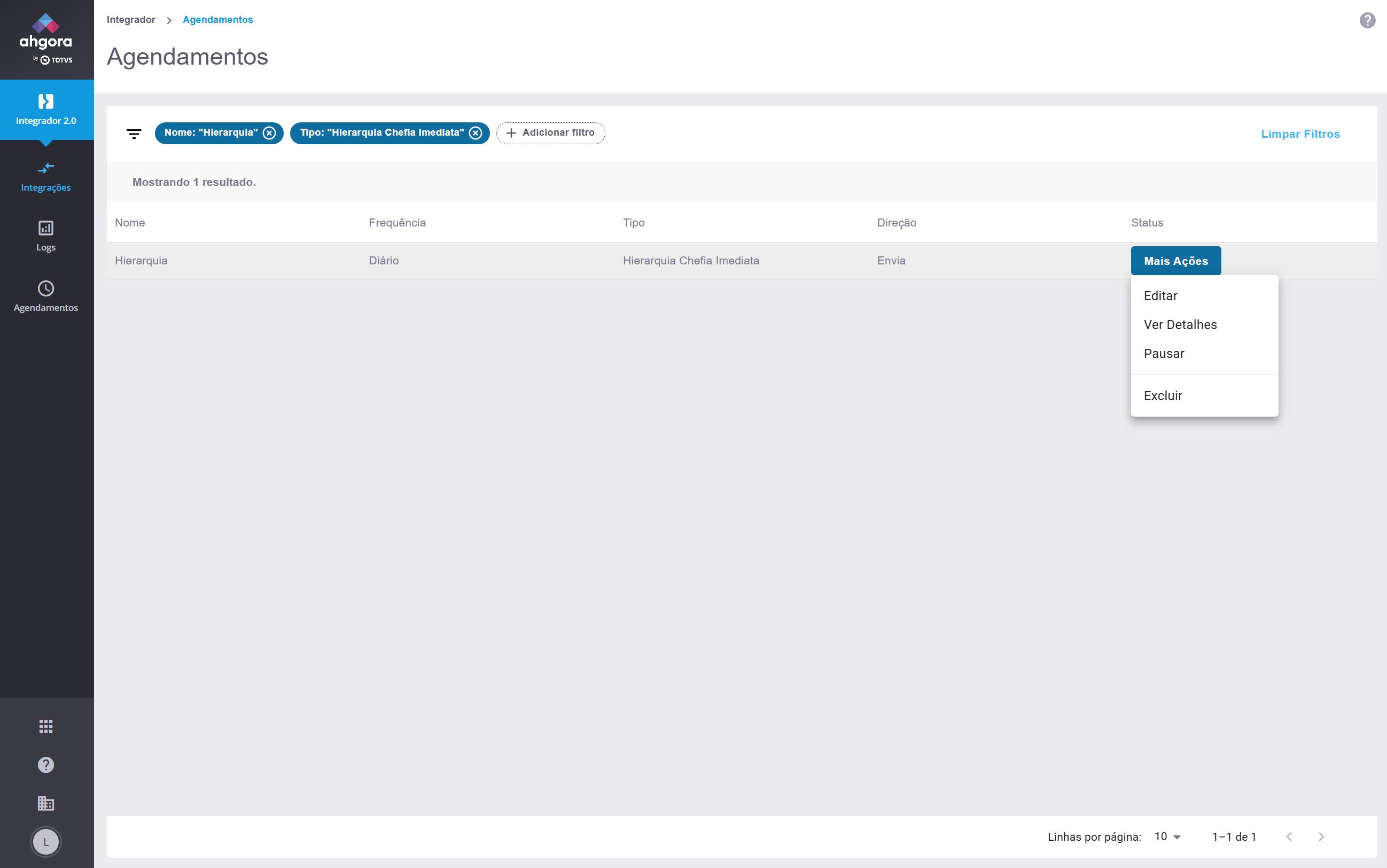1387x868 pixels.
Task: Click the Mais Ações button
Action: pyautogui.click(x=1175, y=261)
